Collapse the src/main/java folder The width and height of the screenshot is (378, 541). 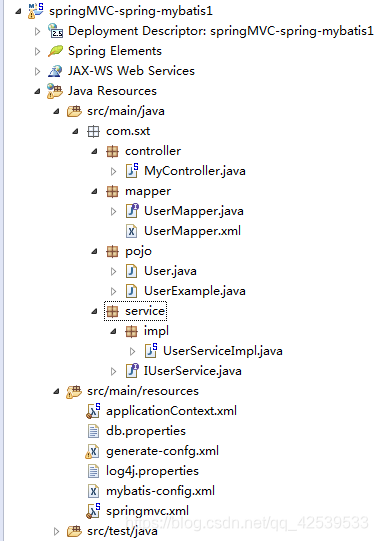57,111
